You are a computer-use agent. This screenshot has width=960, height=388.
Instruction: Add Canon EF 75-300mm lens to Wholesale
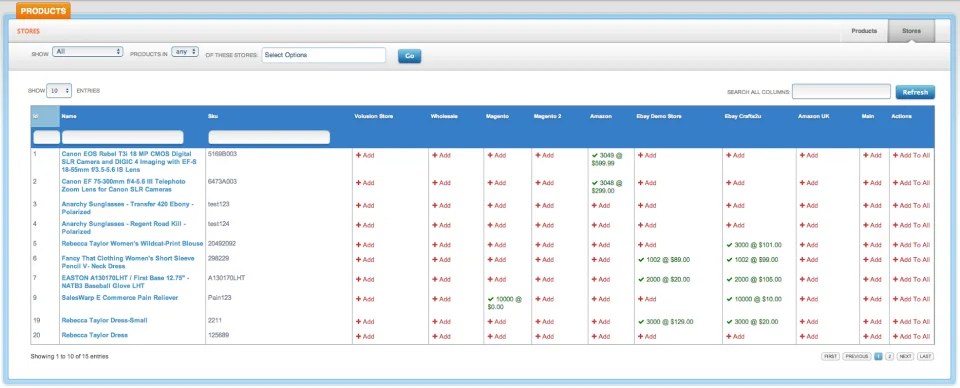click(x=441, y=183)
